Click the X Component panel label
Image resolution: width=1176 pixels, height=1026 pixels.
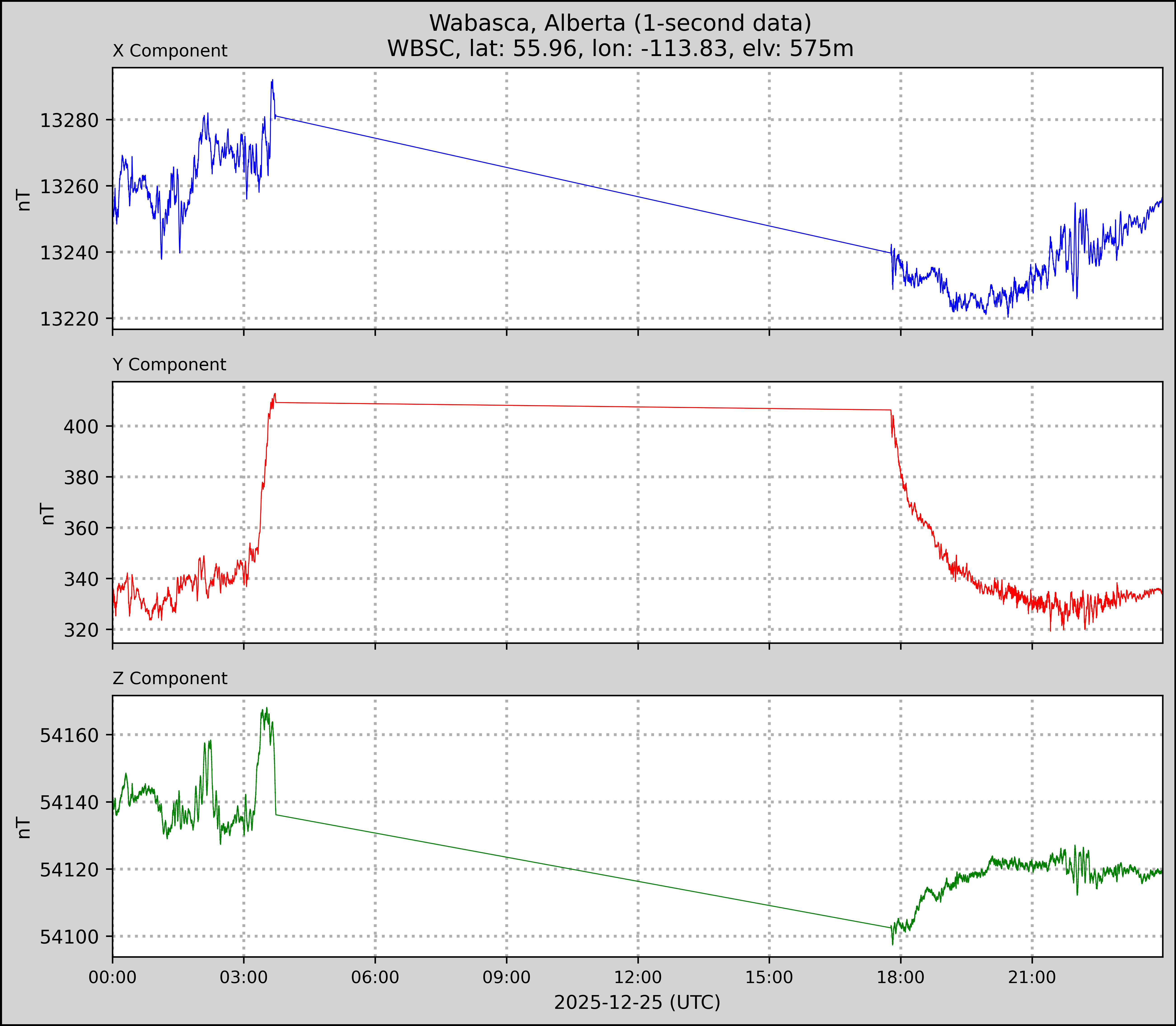(x=170, y=51)
